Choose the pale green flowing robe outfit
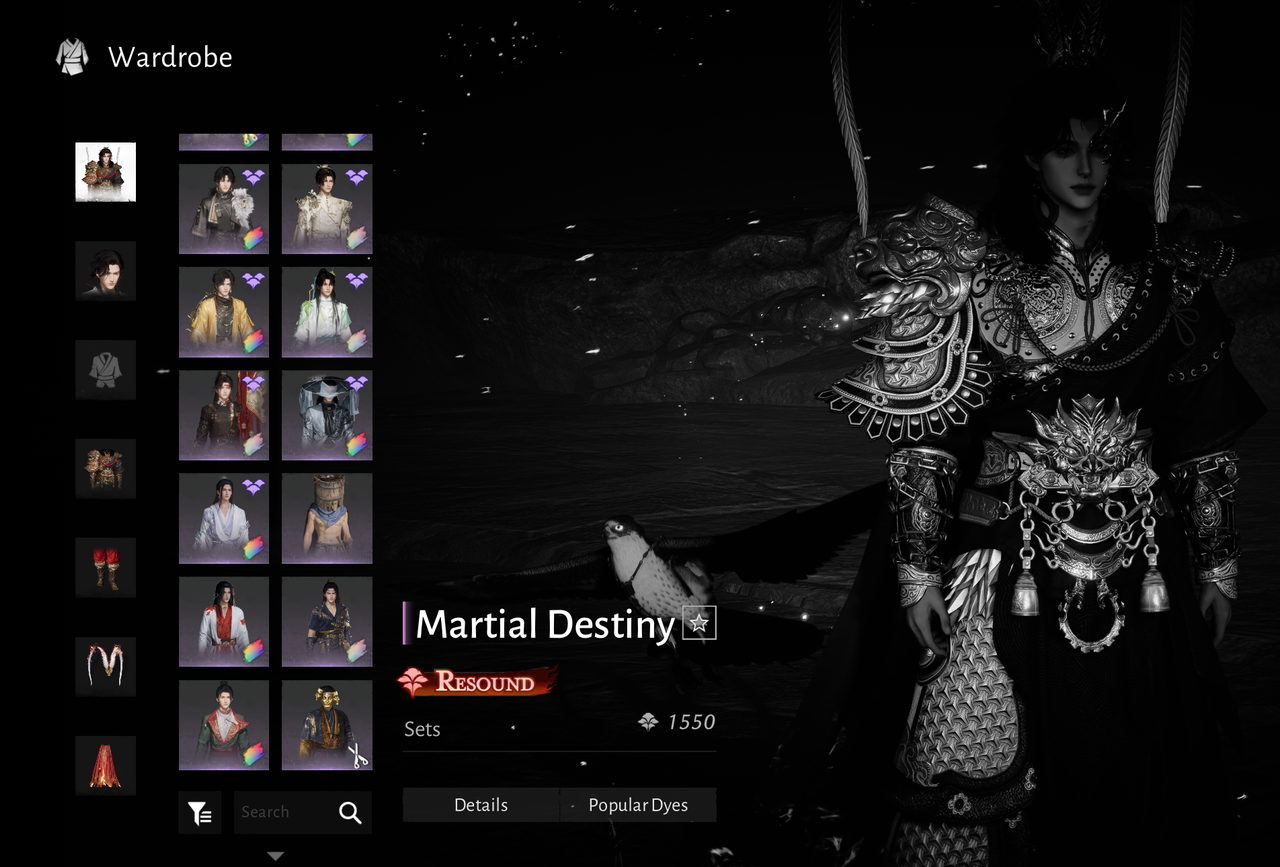This screenshot has width=1280, height=867. point(327,312)
